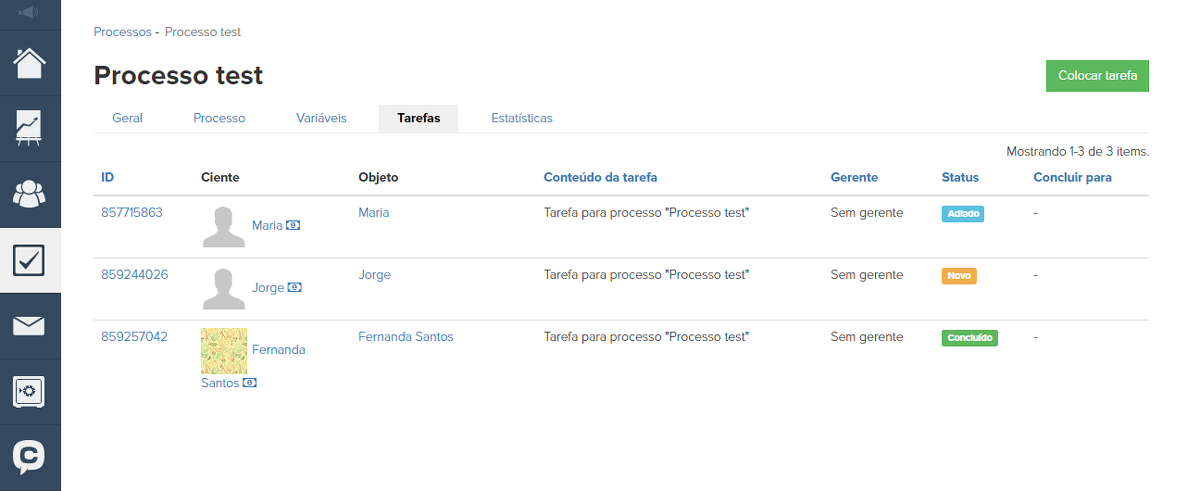1200x491 pixels.
Task: Open the chat bubble icon in sidebar
Action: point(29,457)
